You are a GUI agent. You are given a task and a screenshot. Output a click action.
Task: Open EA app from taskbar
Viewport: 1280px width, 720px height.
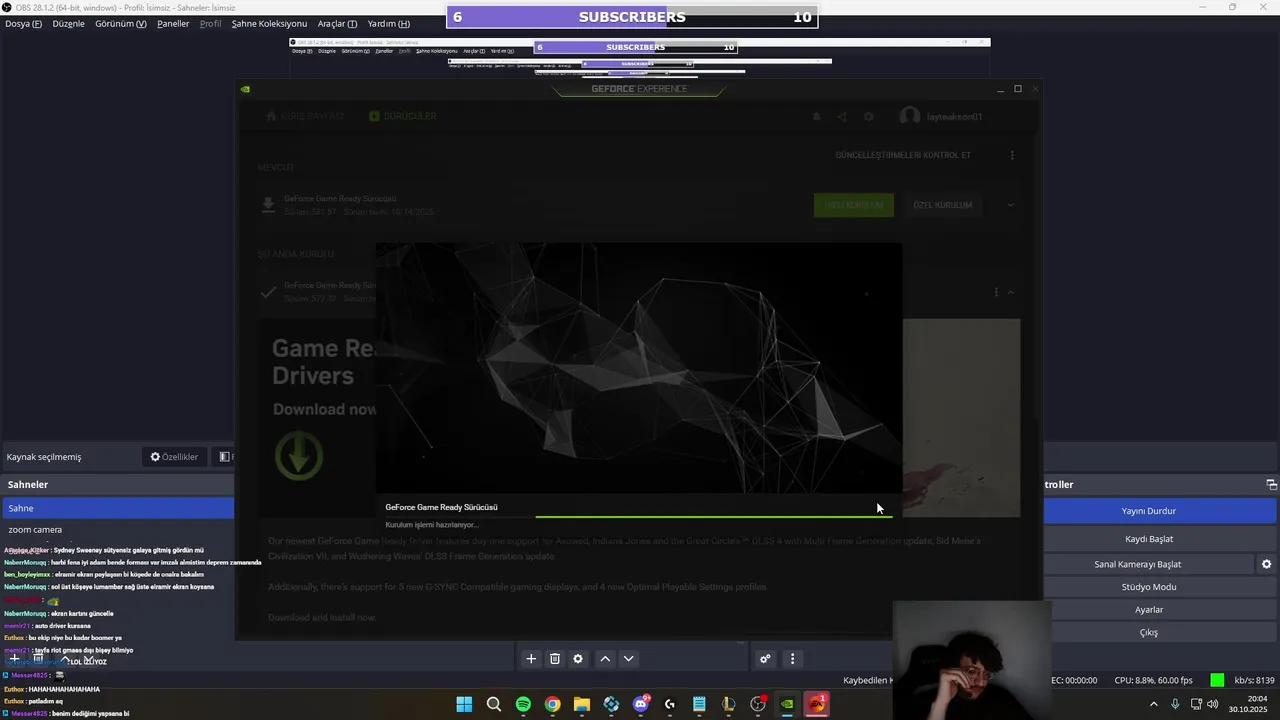click(817, 704)
